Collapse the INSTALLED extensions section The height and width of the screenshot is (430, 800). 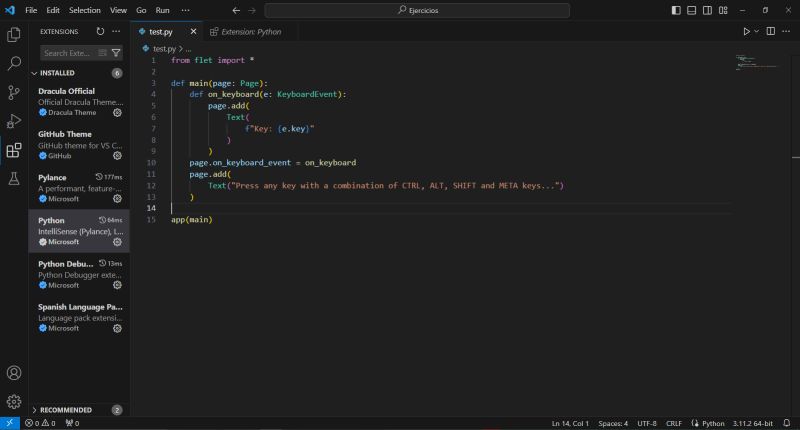[79, 73]
